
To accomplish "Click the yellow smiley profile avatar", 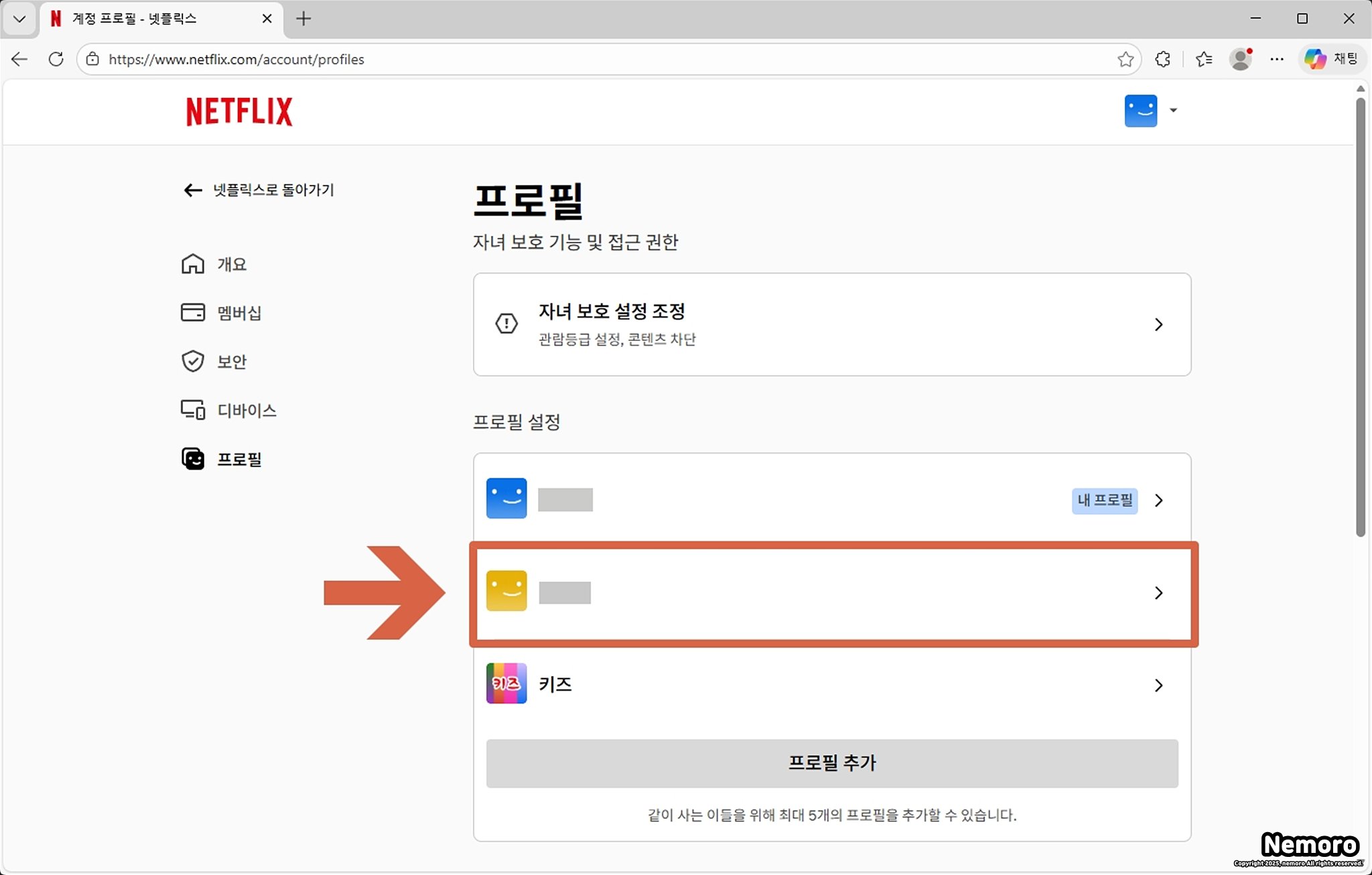I will click(506, 591).
